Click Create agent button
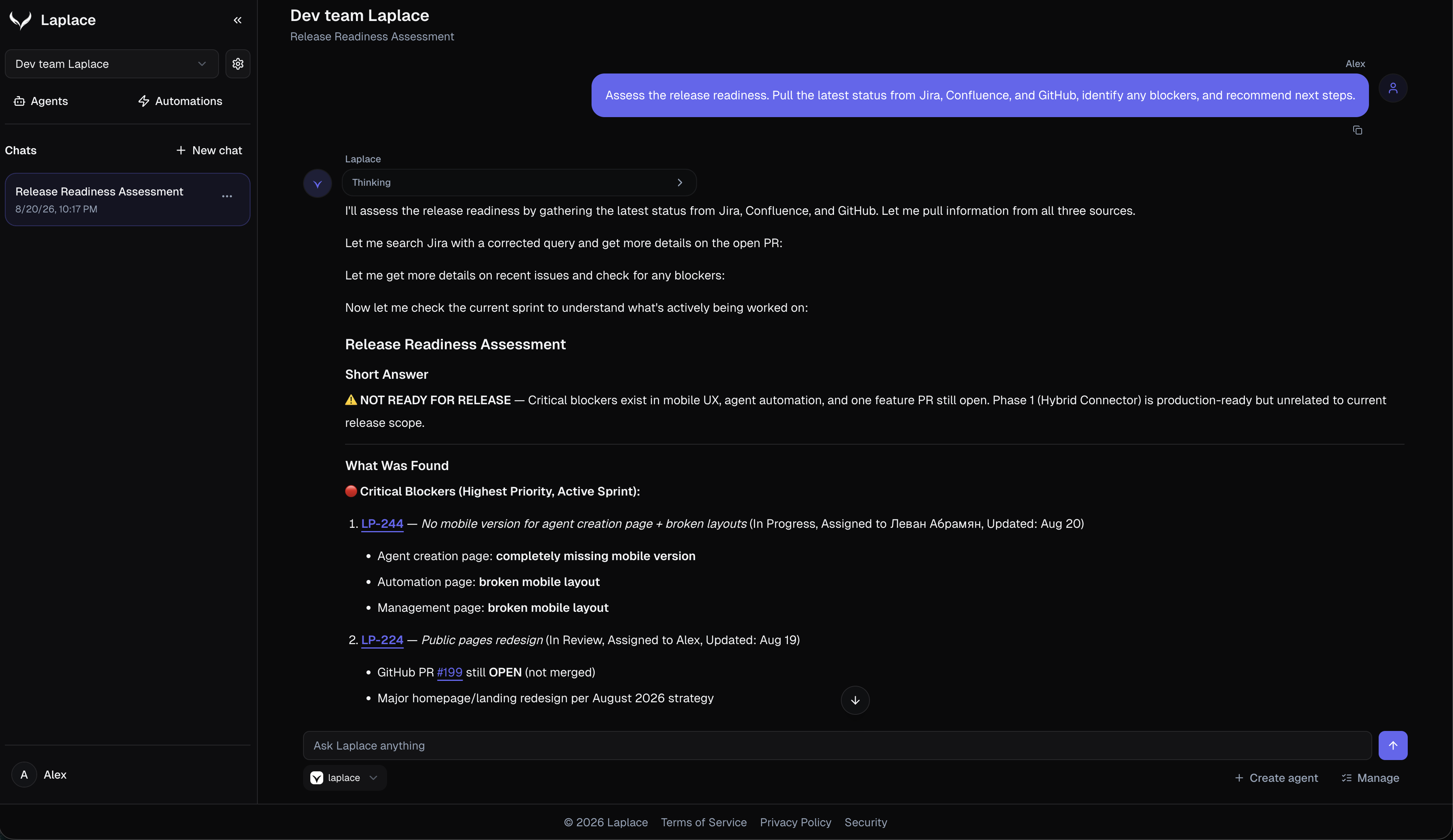The width and height of the screenshot is (1453, 840). coord(1276,778)
